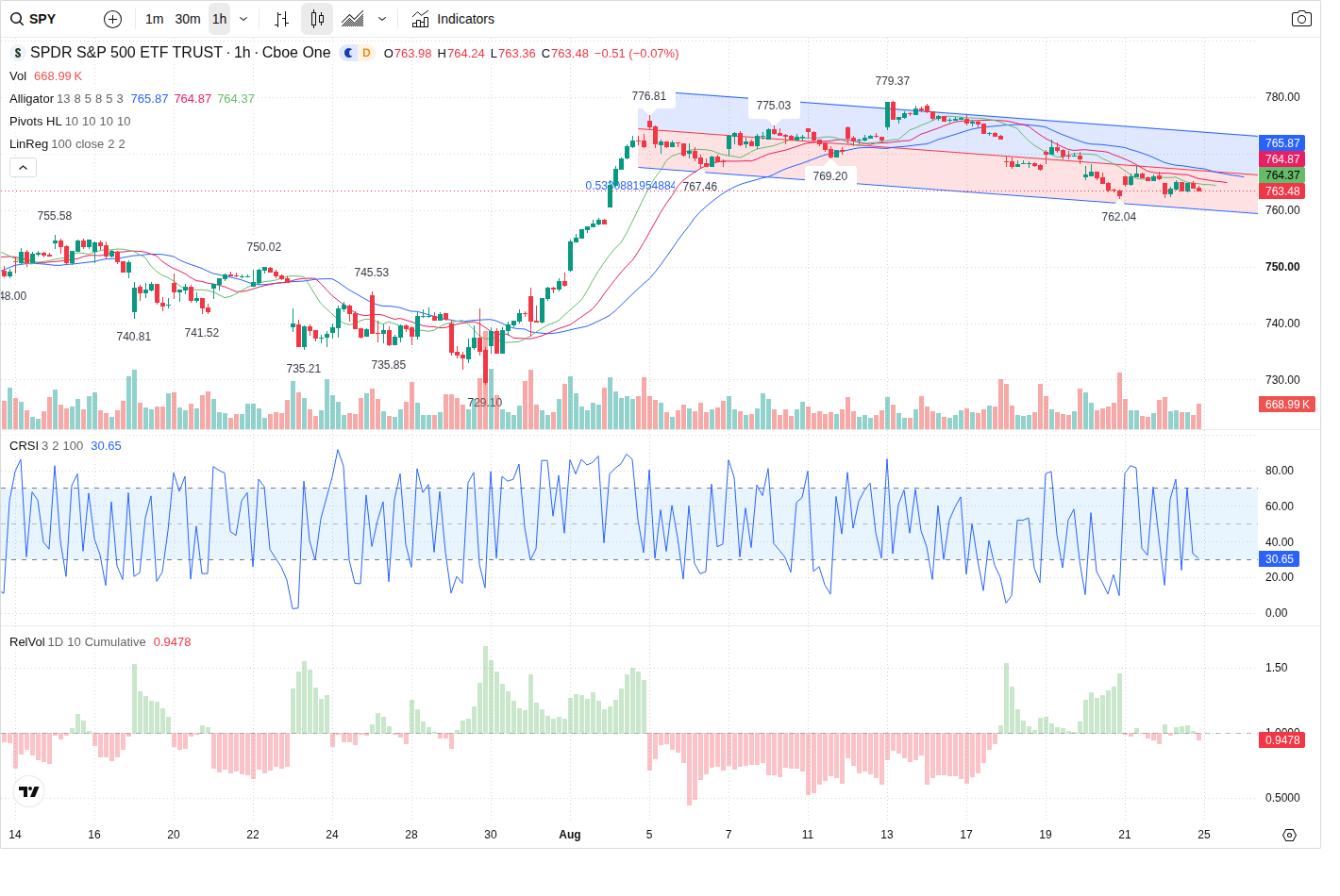Screen dimensions: 1340x896
Task: Expand the timeframe interval dropdown
Action: click(x=243, y=19)
